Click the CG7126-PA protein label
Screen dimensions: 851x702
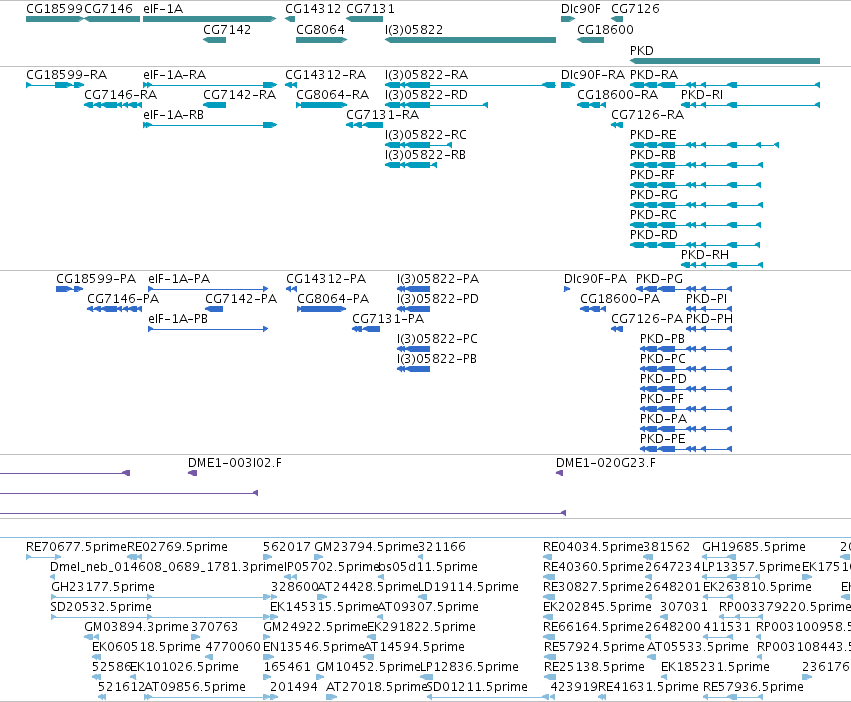(x=647, y=319)
